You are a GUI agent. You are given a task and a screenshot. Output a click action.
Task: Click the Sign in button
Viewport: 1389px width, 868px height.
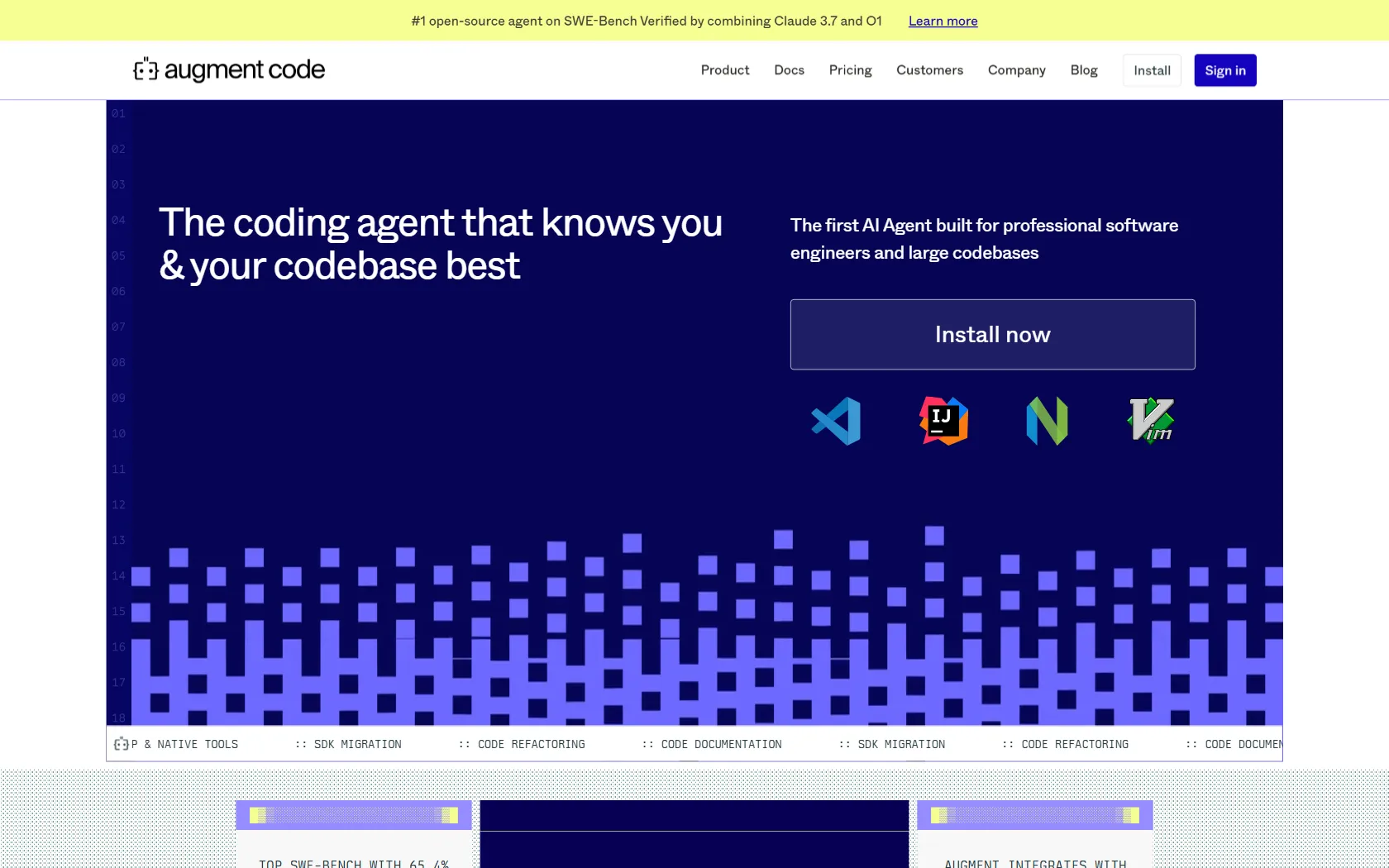click(1225, 70)
